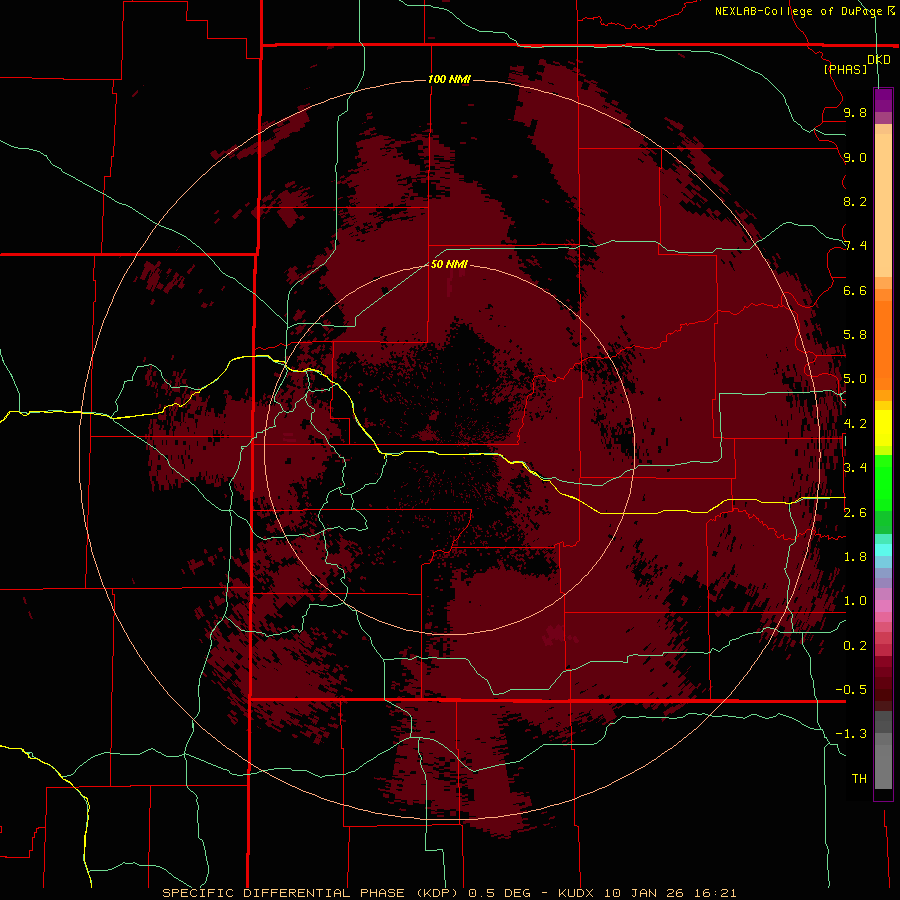Click the purple top segment of color bar
This screenshot has height=900, width=900.
coord(883,100)
